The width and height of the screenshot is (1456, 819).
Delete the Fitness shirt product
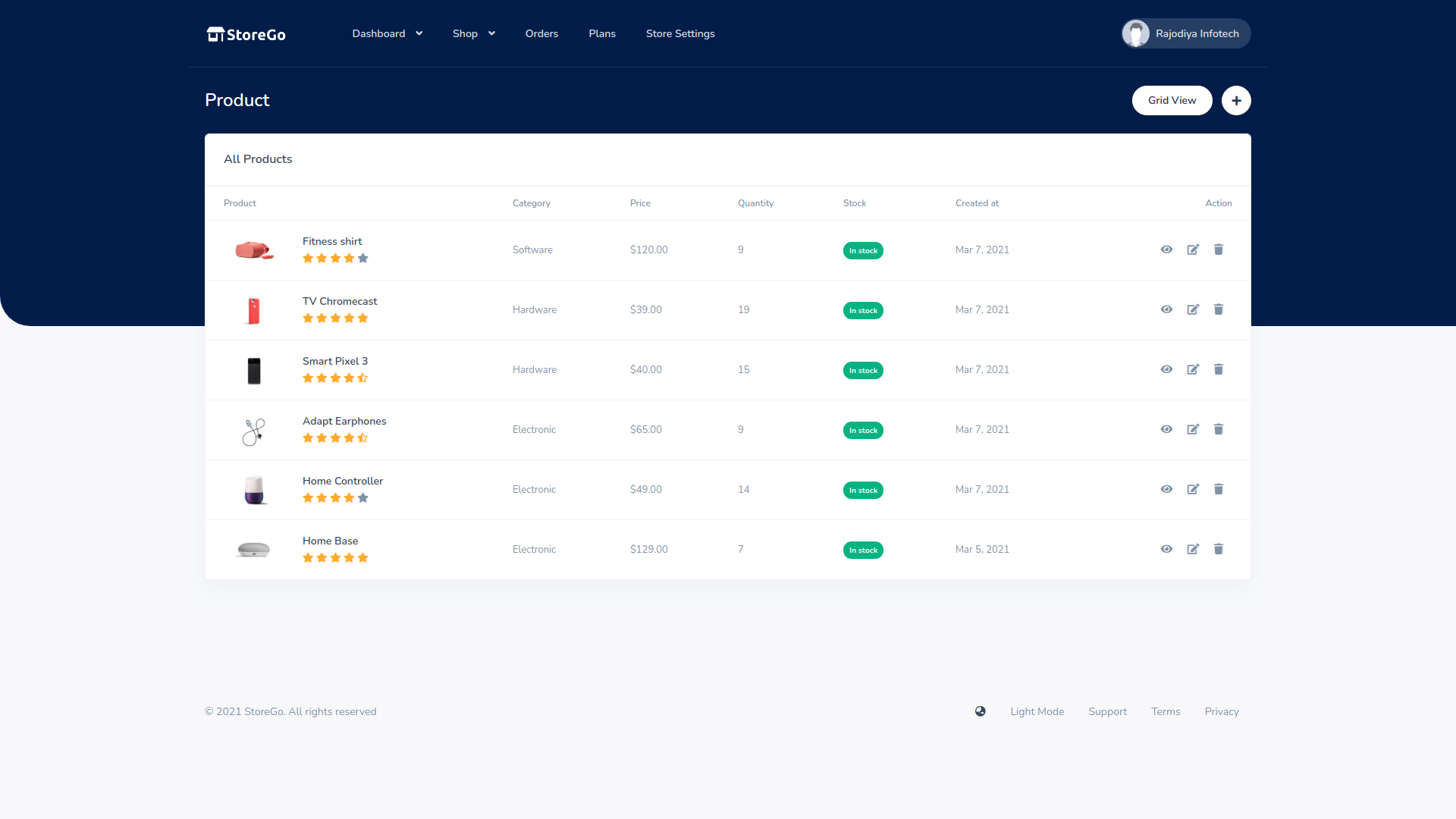(x=1219, y=249)
